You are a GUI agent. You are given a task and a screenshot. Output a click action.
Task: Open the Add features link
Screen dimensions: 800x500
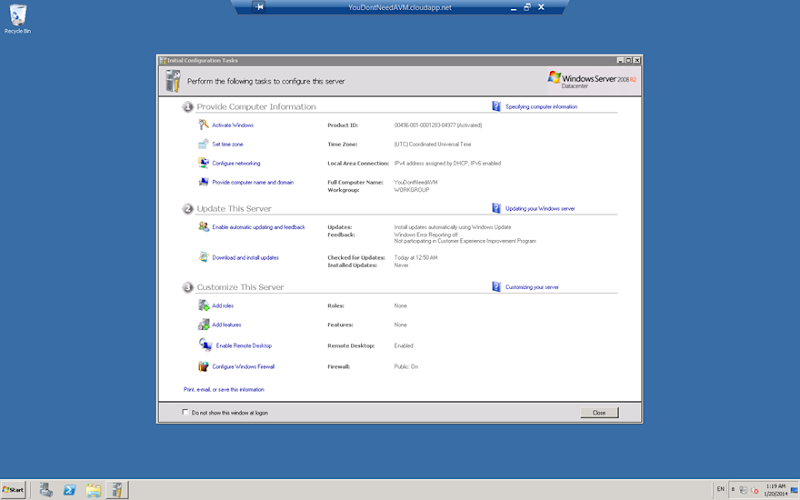coord(227,324)
